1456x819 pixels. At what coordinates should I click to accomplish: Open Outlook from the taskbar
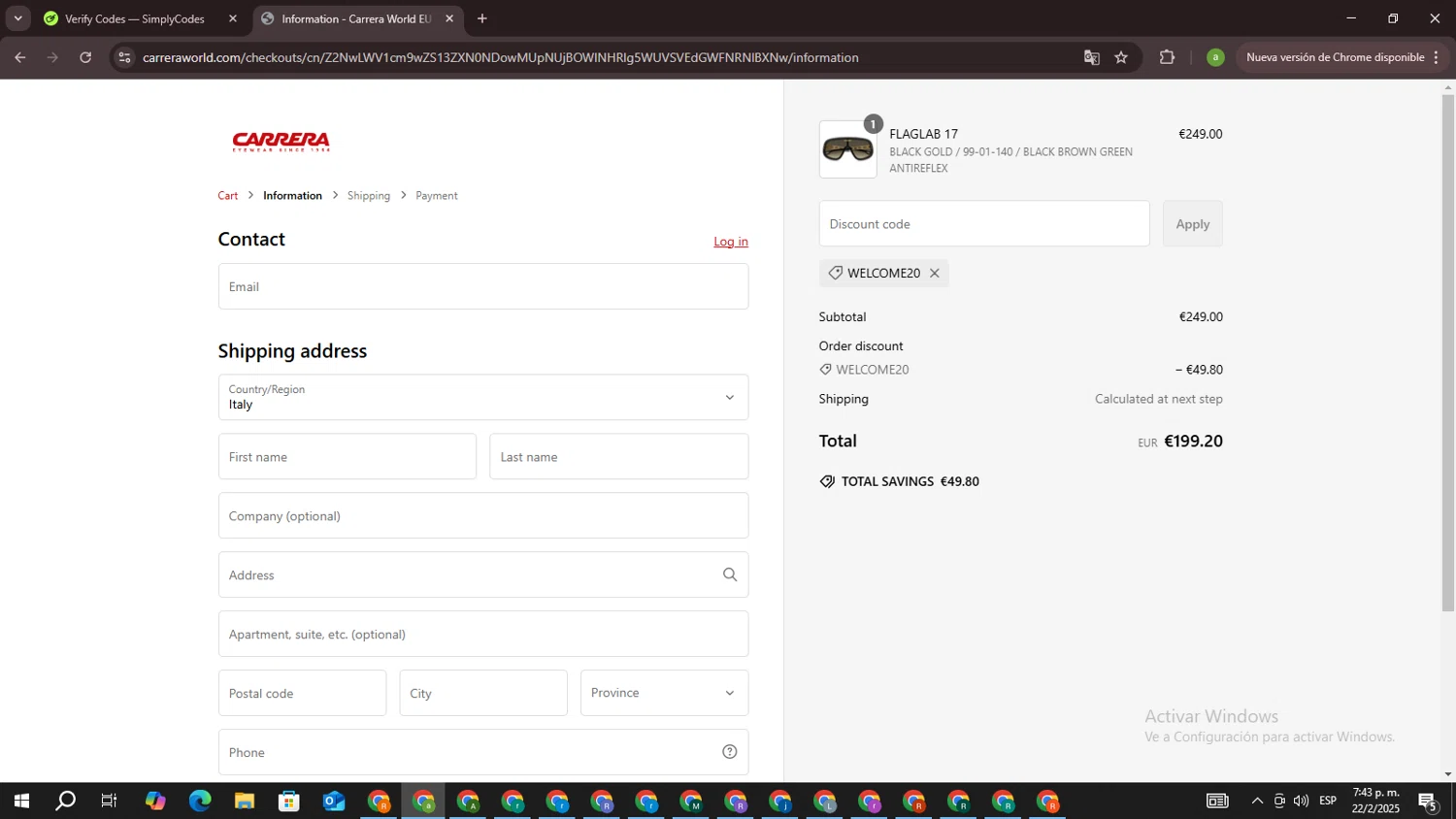[x=334, y=802]
